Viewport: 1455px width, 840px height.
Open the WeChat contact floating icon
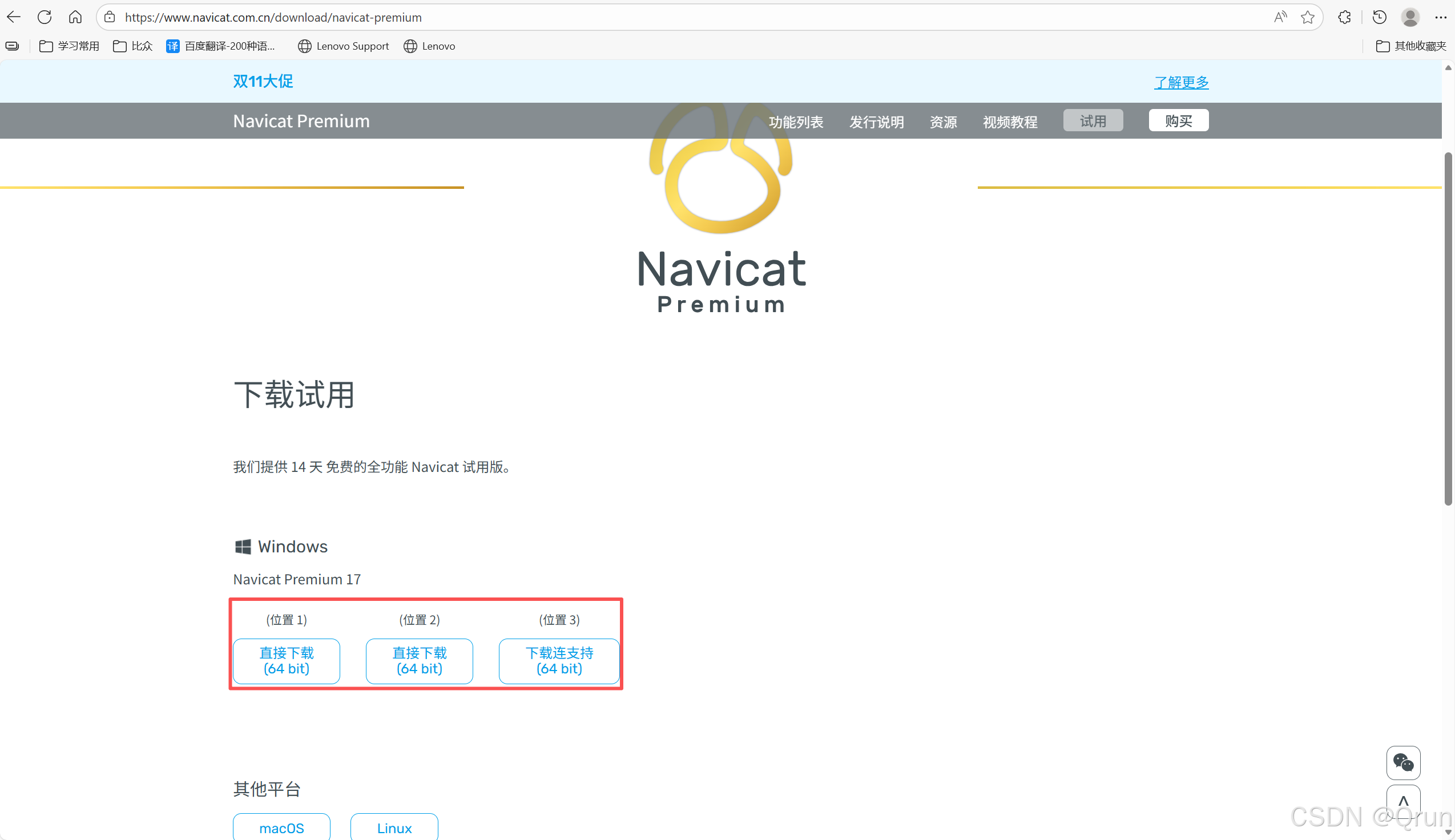[1403, 763]
